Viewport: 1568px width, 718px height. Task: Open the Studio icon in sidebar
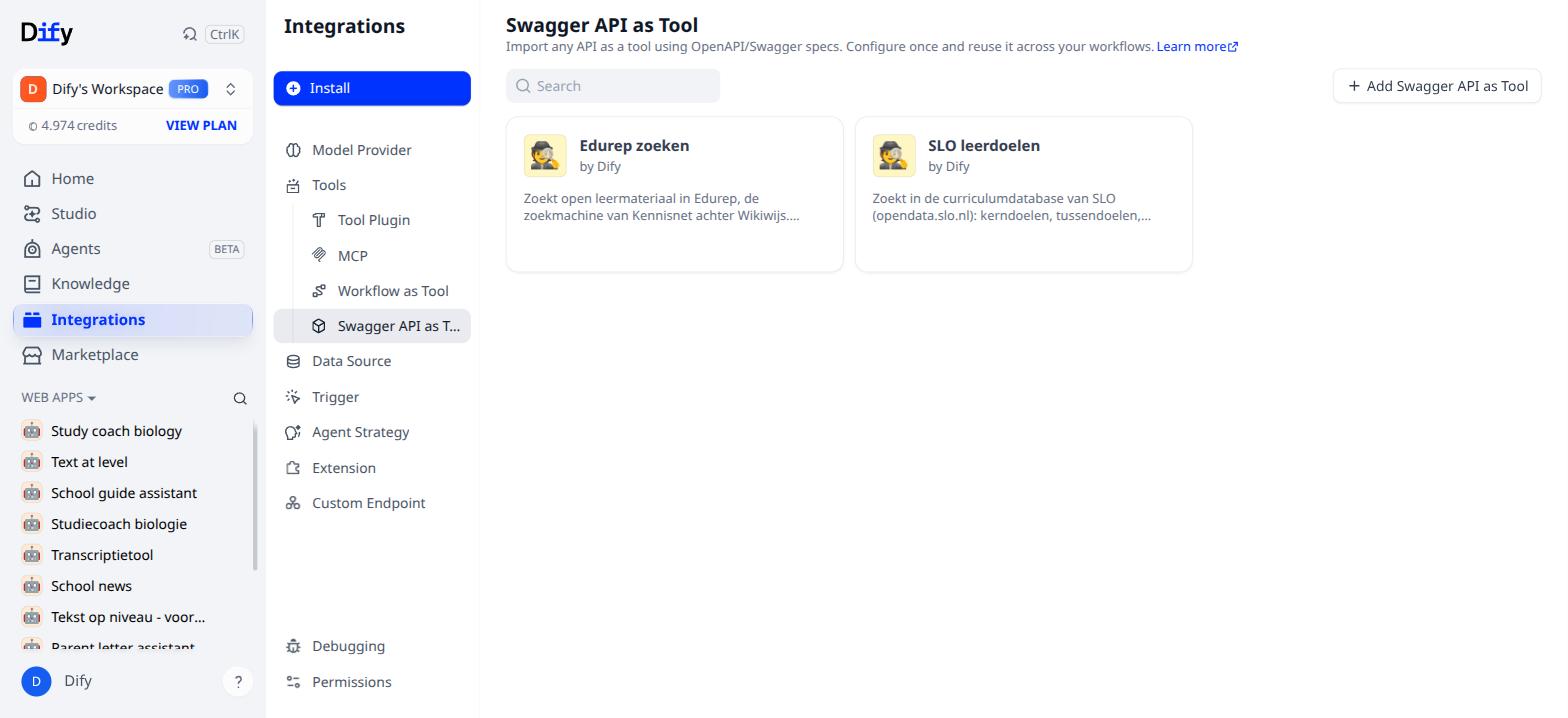coord(32,214)
